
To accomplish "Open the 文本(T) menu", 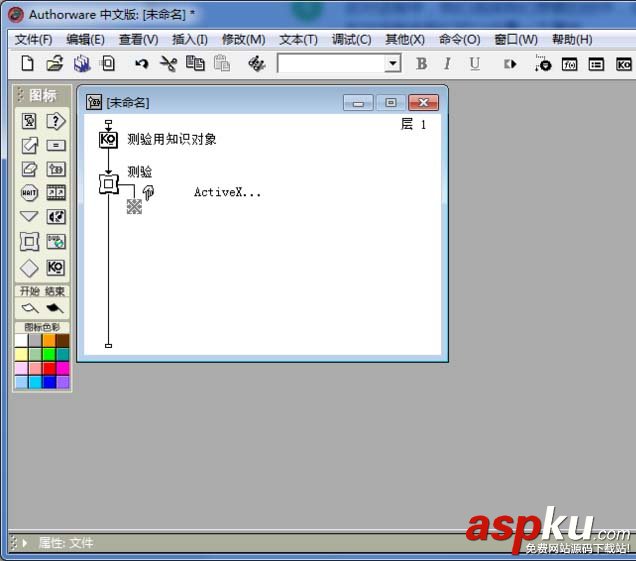I will tap(299, 40).
